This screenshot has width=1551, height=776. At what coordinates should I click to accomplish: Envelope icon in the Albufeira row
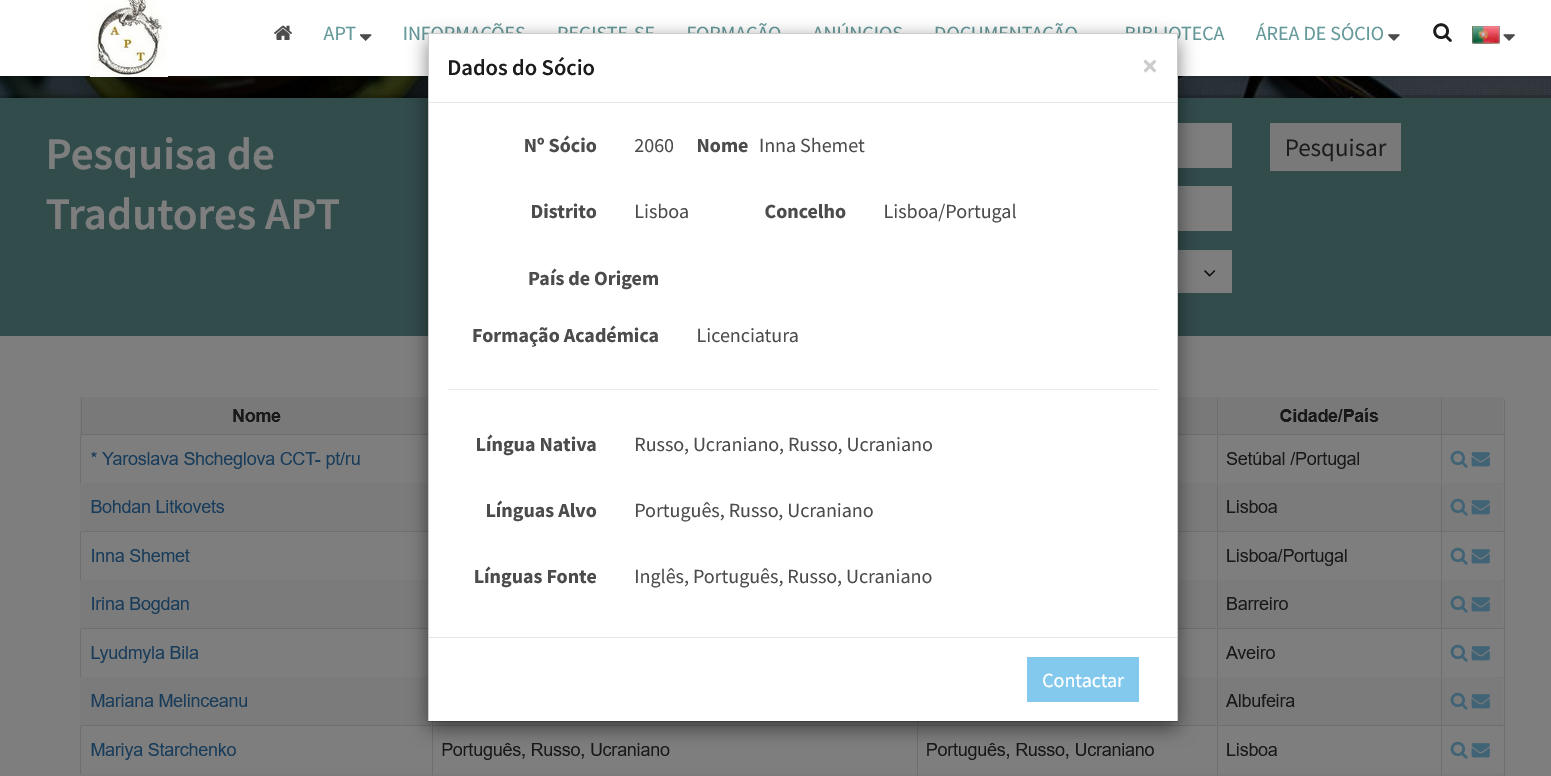tap(1481, 701)
